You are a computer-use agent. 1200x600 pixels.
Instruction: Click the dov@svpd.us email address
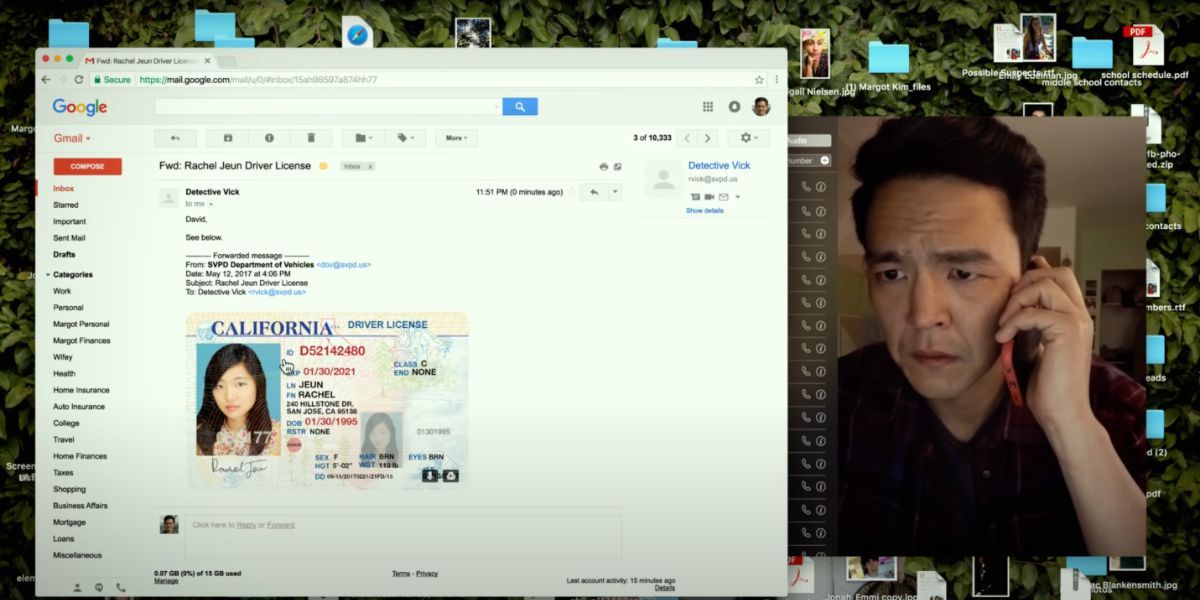click(343, 265)
